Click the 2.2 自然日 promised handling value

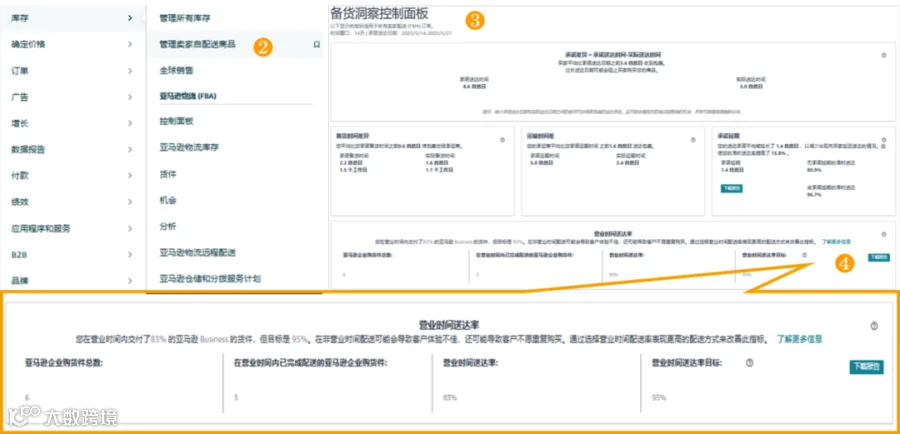351,162
